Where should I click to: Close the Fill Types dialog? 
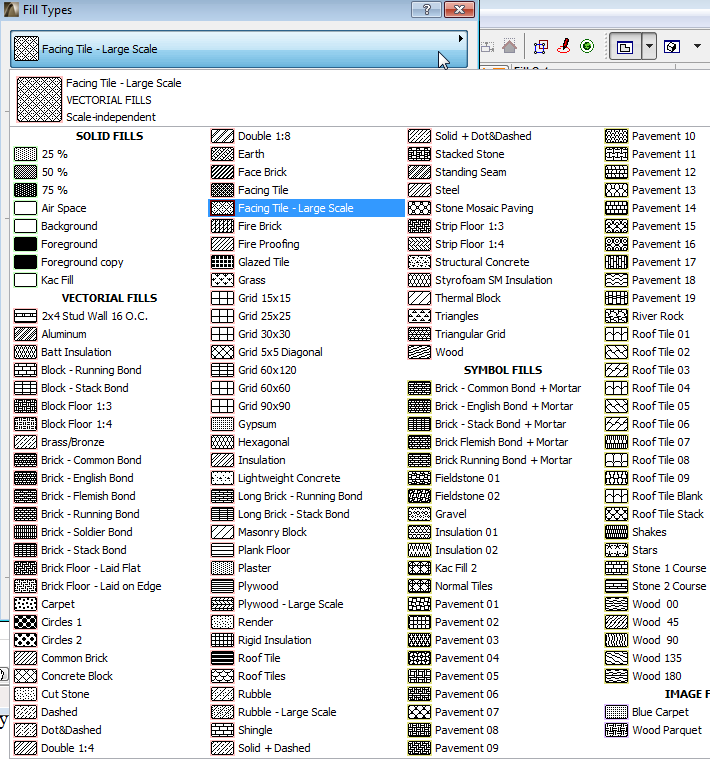(459, 10)
